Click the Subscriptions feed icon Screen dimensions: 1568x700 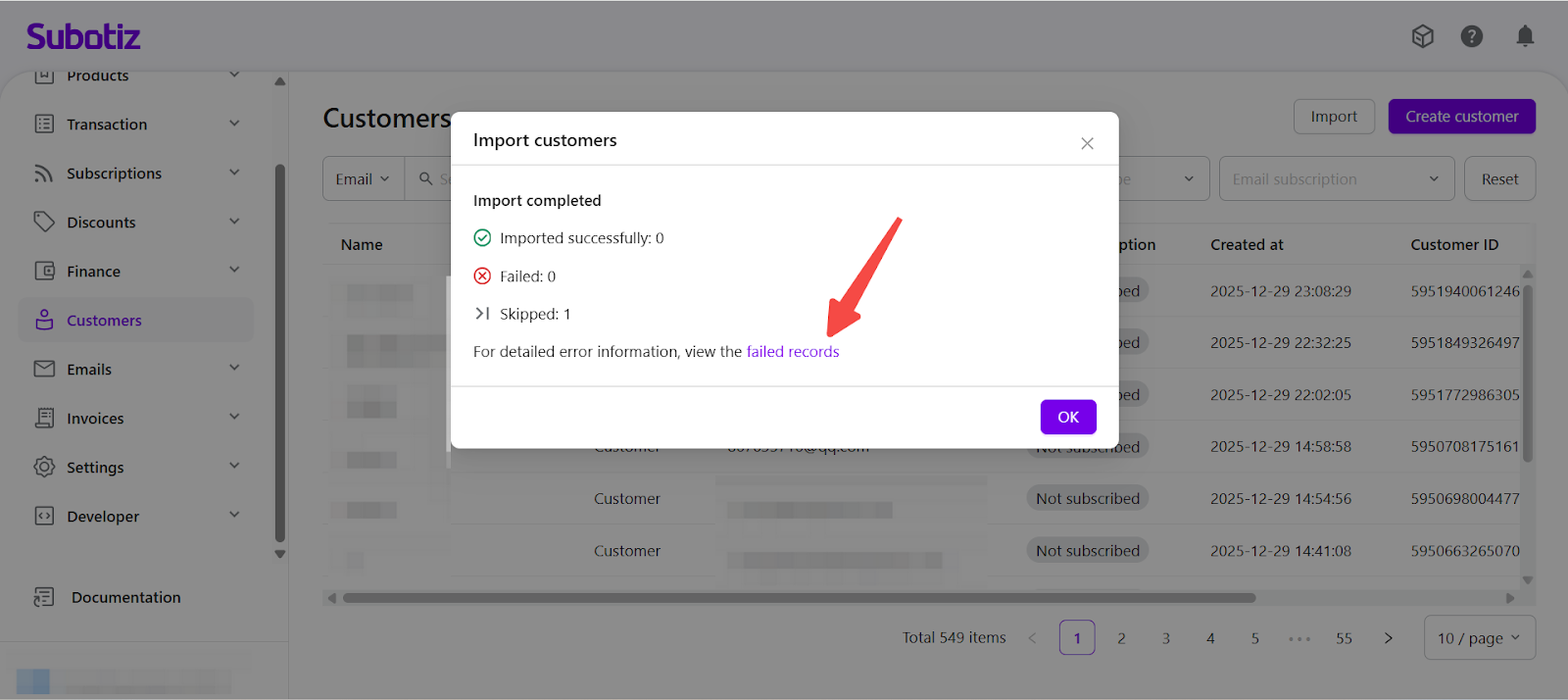tap(44, 174)
